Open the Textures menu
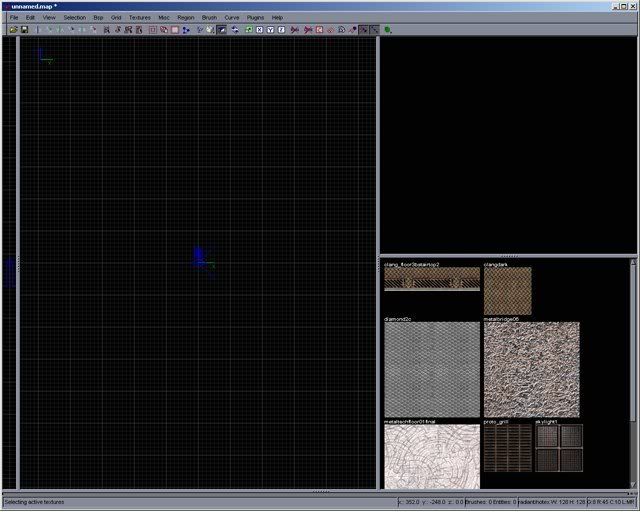The height and width of the screenshot is (512, 640). point(140,18)
